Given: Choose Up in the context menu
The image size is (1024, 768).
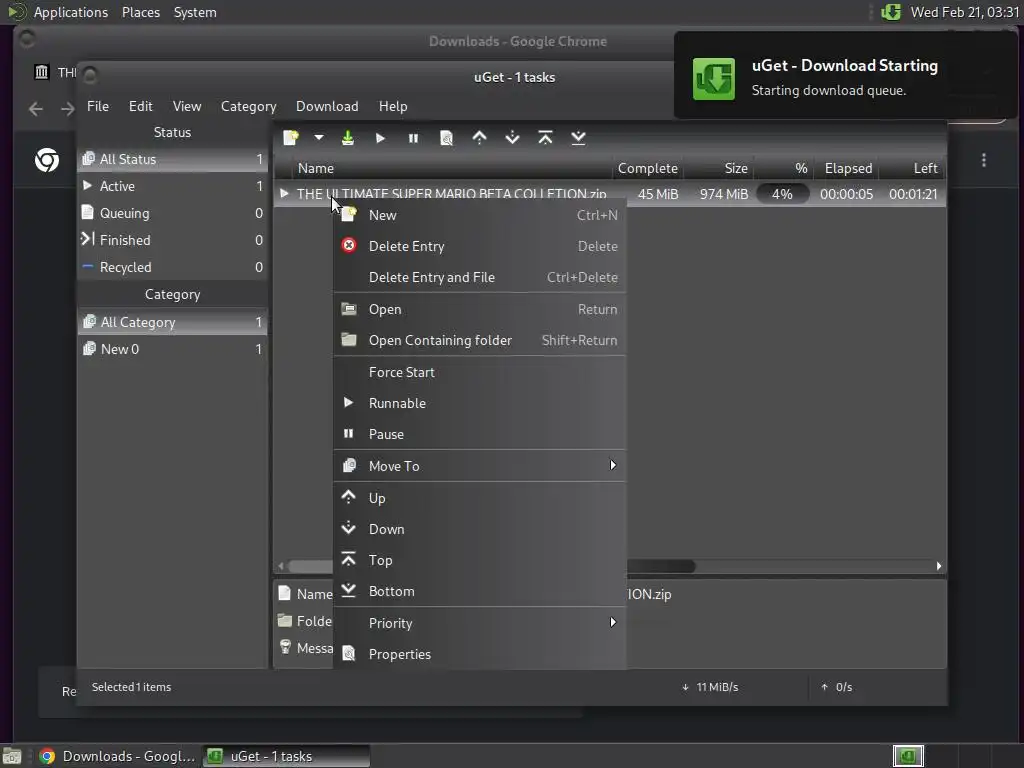Looking at the screenshot, I should (479, 498).
